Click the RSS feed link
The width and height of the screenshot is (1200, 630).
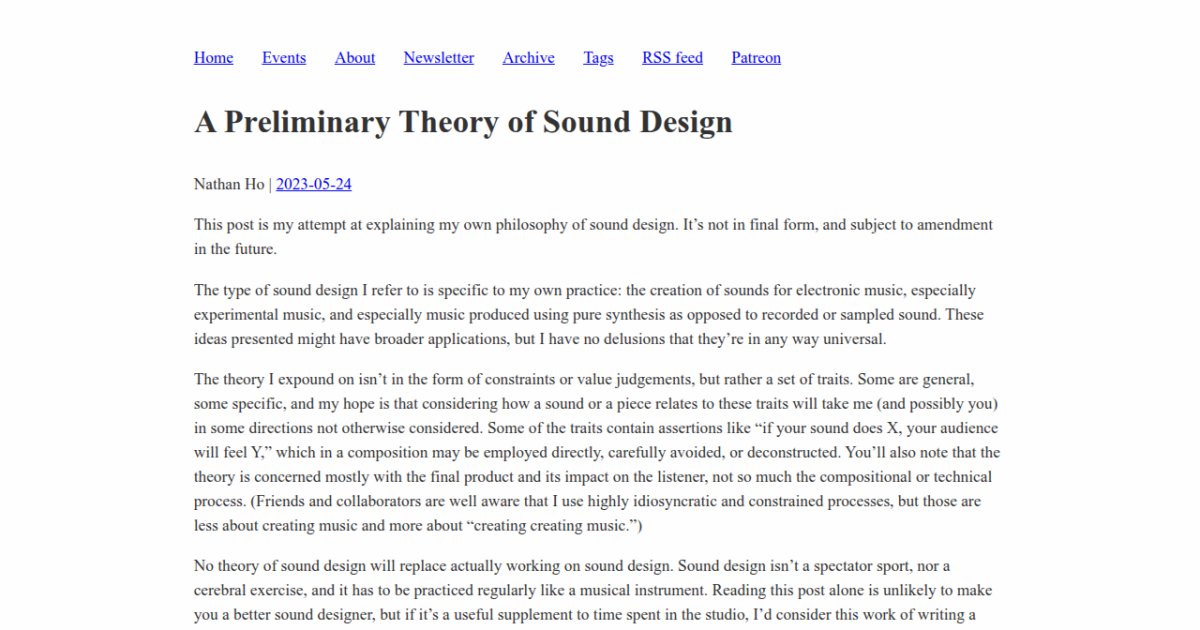[672, 58]
